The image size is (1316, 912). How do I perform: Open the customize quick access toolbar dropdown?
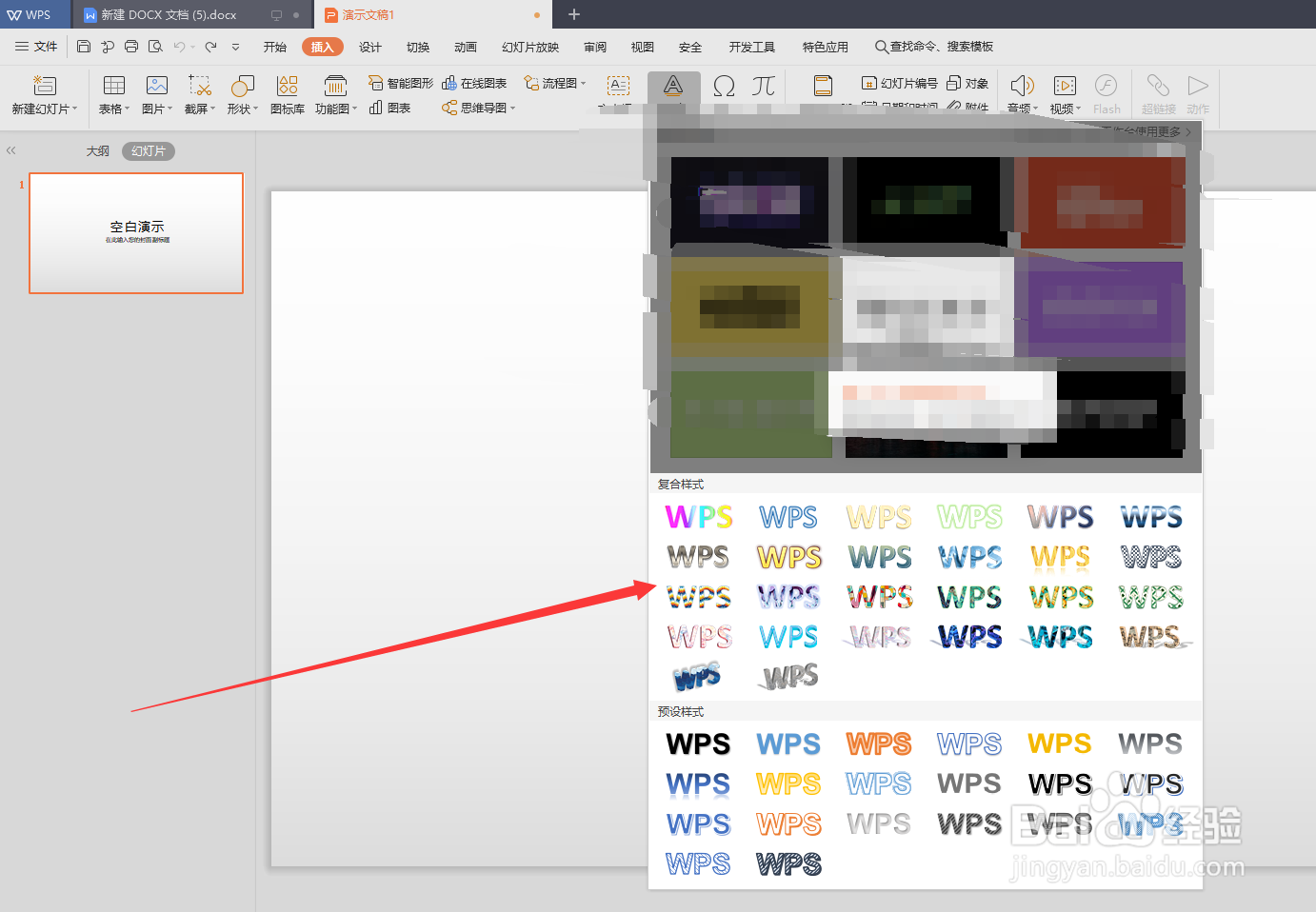click(235, 47)
